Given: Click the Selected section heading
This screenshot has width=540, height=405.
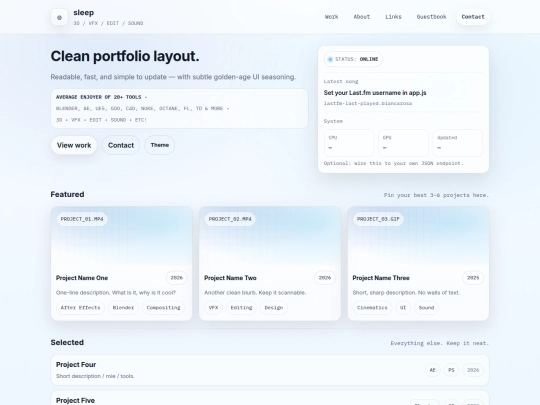Looking at the screenshot, I should coord(67,343).
